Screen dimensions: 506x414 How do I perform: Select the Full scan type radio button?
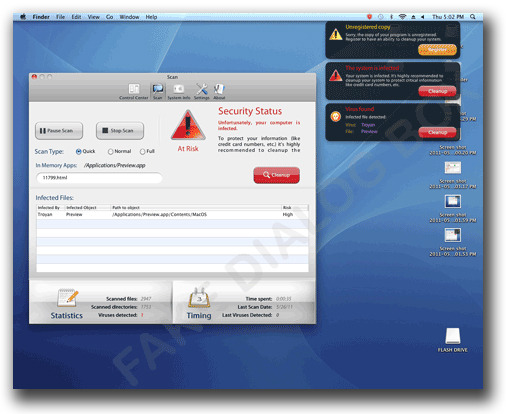click(142, 152)
